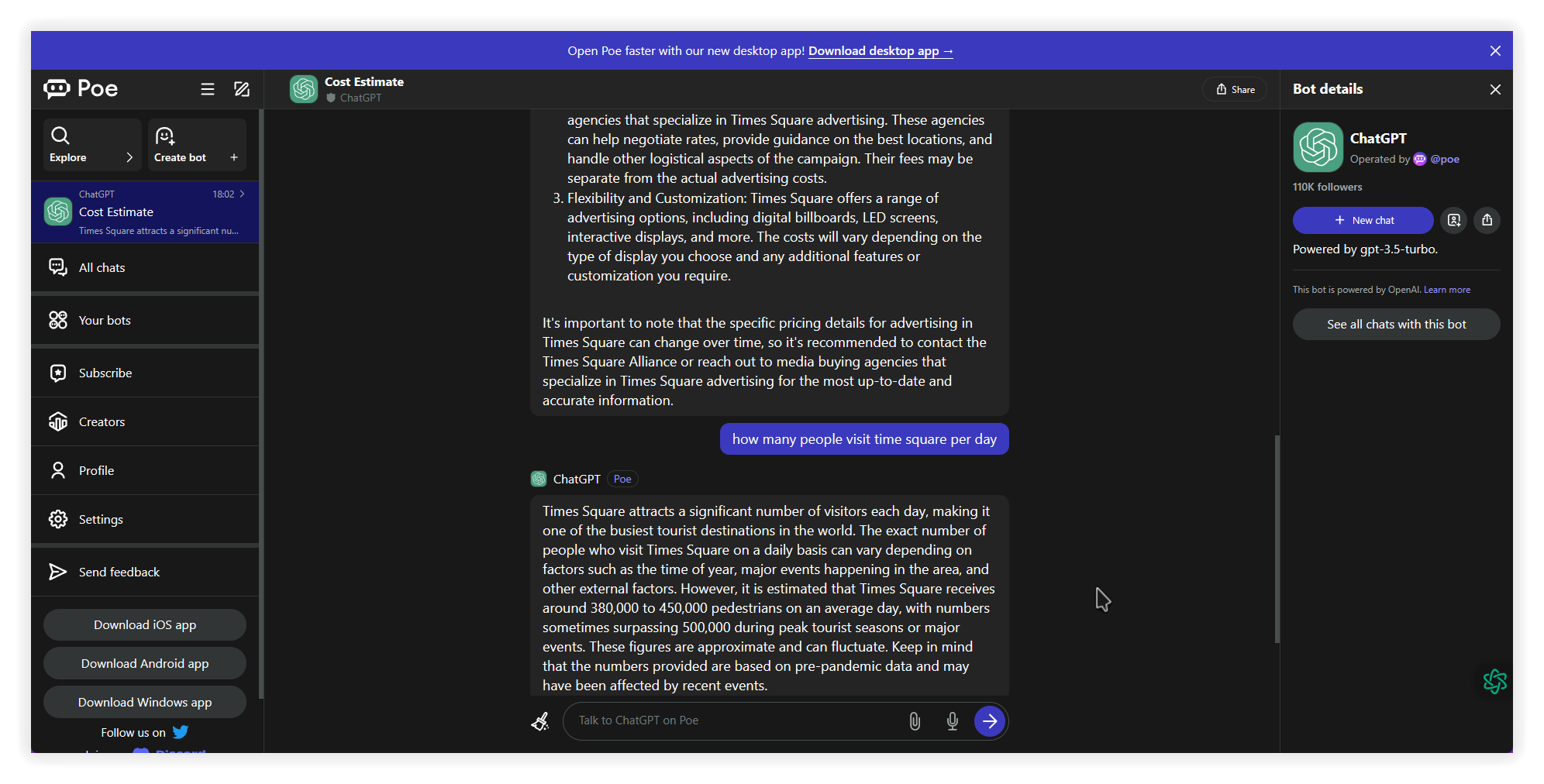The width and height of the screenshot is (1544, 784).
Task: Dismiss the desktop app banner
Action: tap(1495, 50)
